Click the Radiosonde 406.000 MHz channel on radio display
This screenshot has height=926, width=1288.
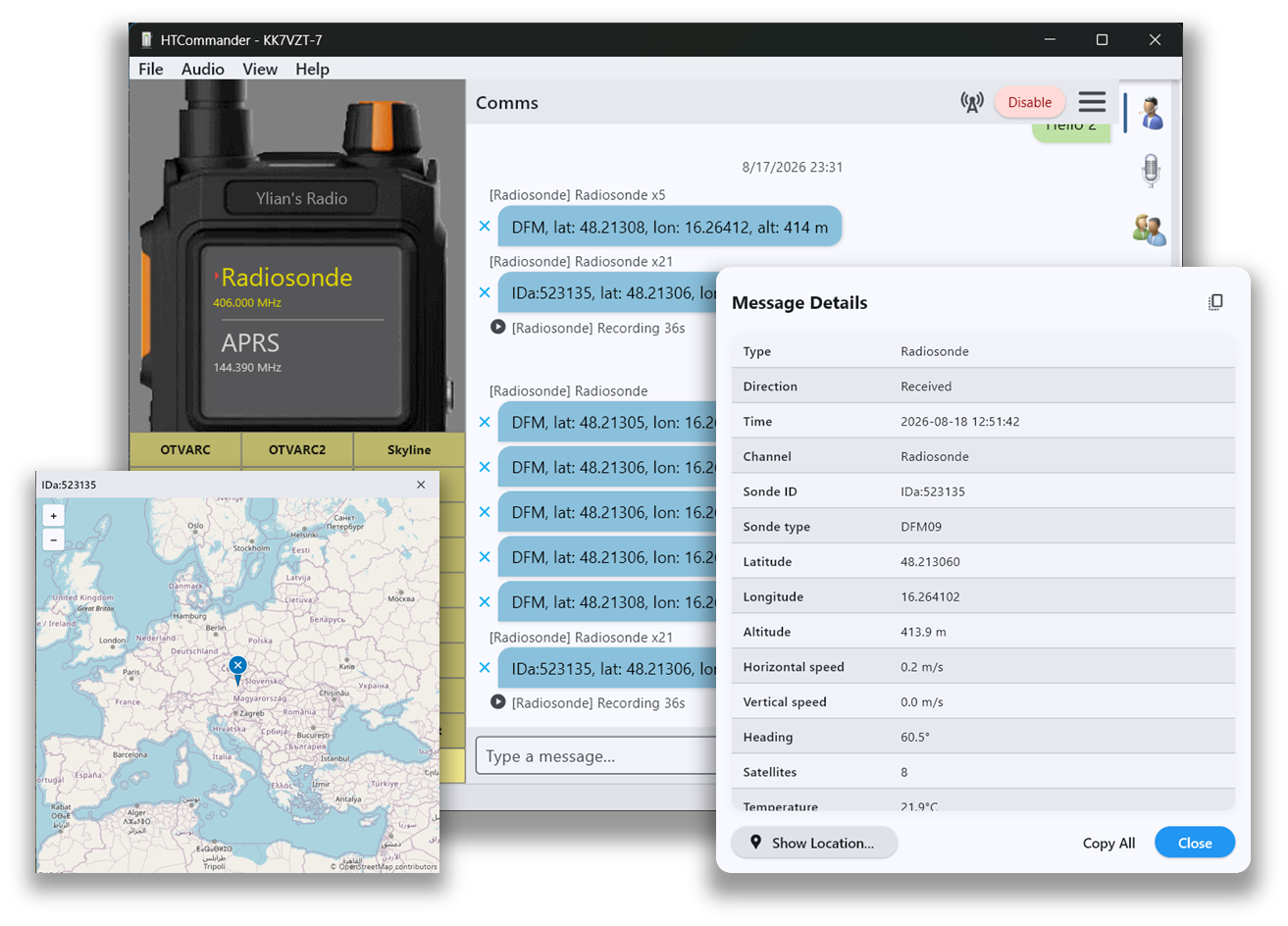(283, 286)
